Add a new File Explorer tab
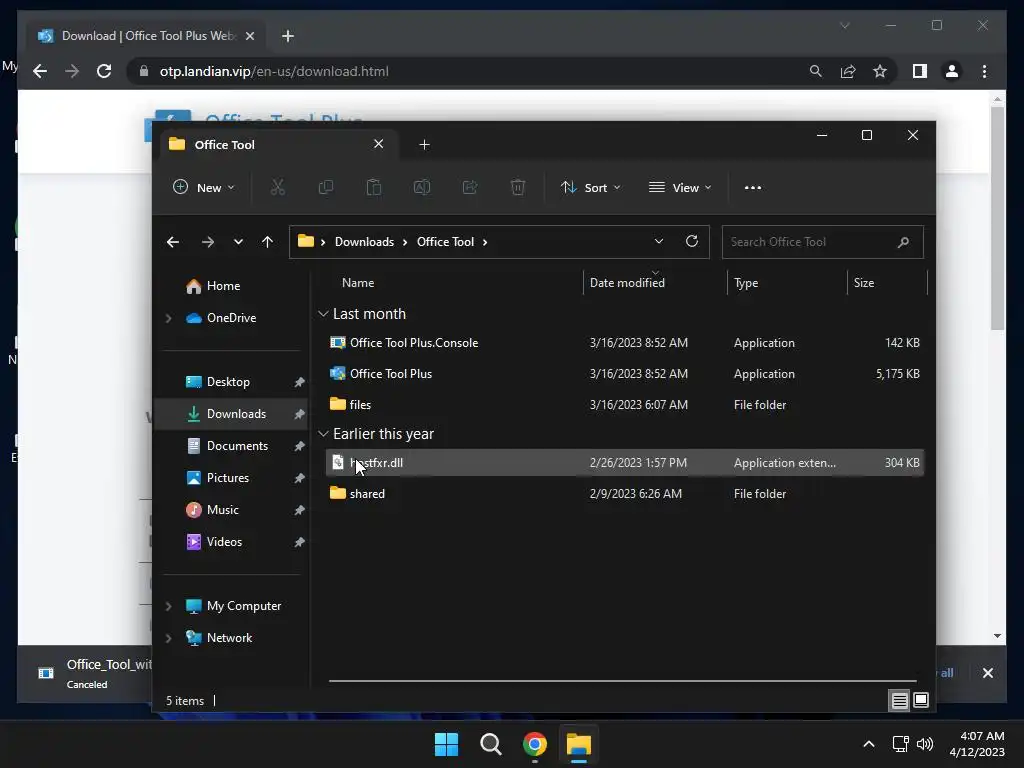 424,144
